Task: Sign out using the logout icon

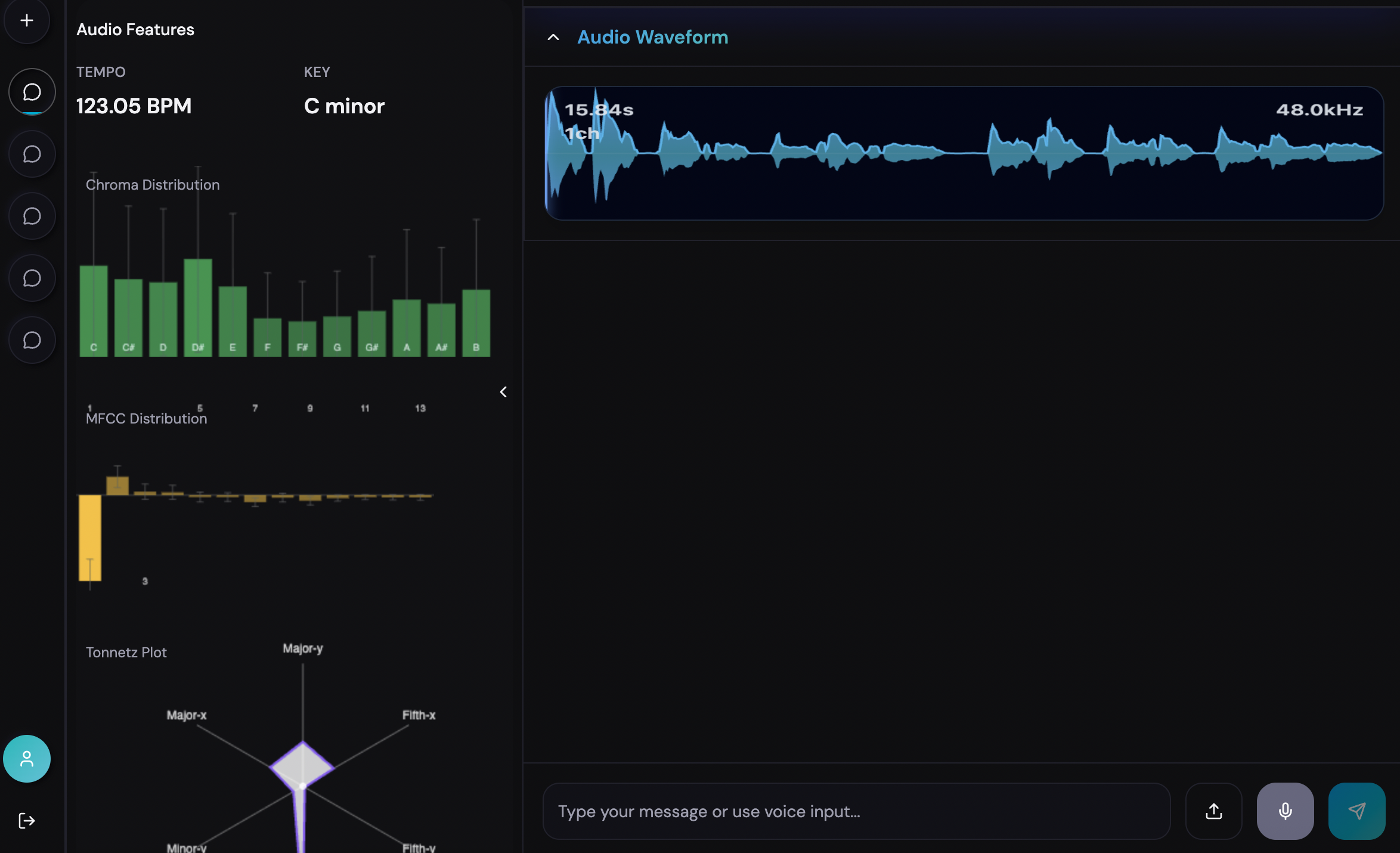Action: click(26, 820)
